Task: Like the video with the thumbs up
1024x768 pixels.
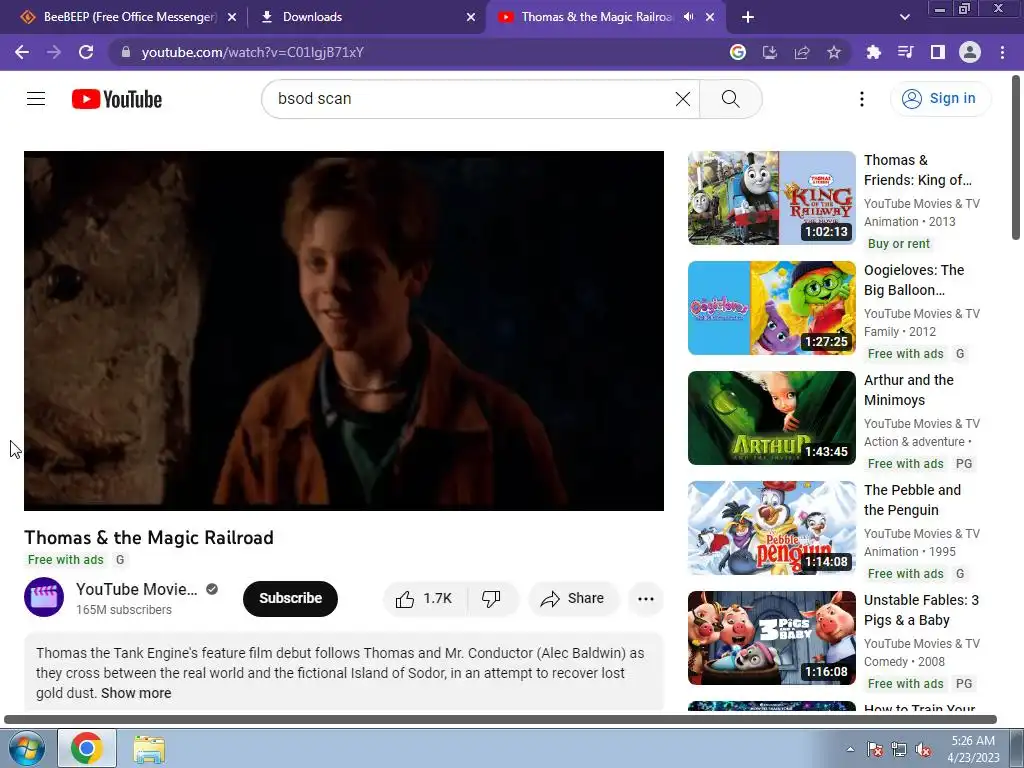Action: click(x=424, y=598)
